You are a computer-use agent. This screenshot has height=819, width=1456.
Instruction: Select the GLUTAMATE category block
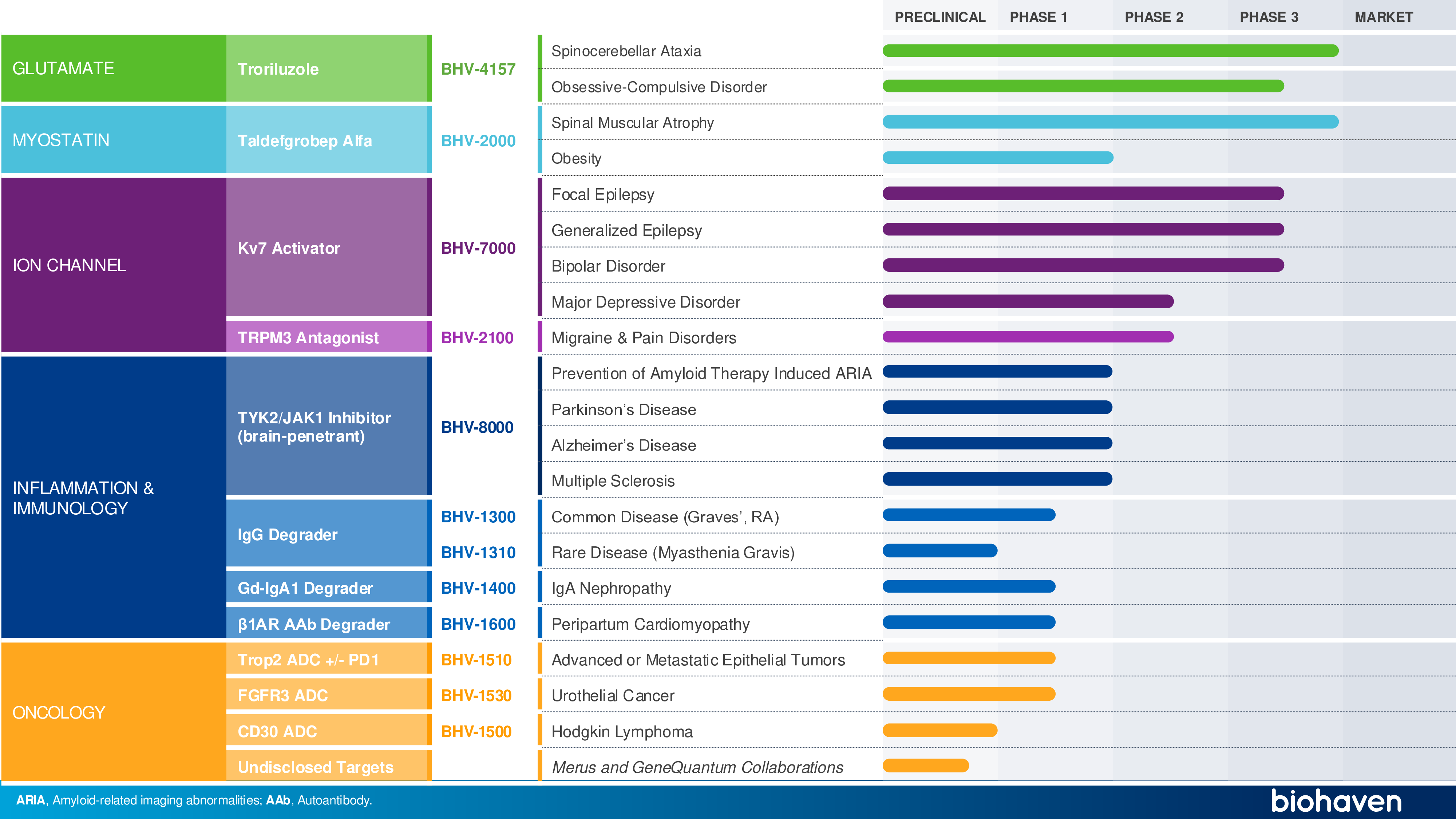[114, 68]
